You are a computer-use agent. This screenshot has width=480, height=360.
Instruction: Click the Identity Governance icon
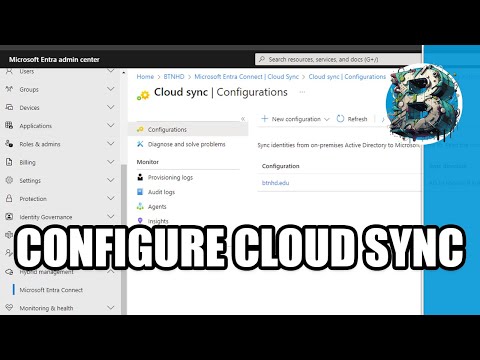pyautogui.click(x=9, y=217)
